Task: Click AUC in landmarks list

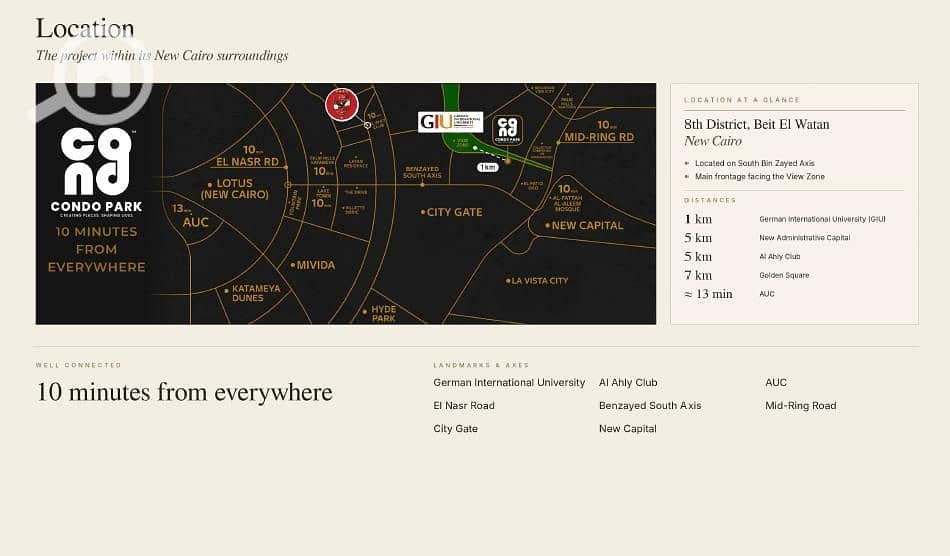Action: (776, 383)
